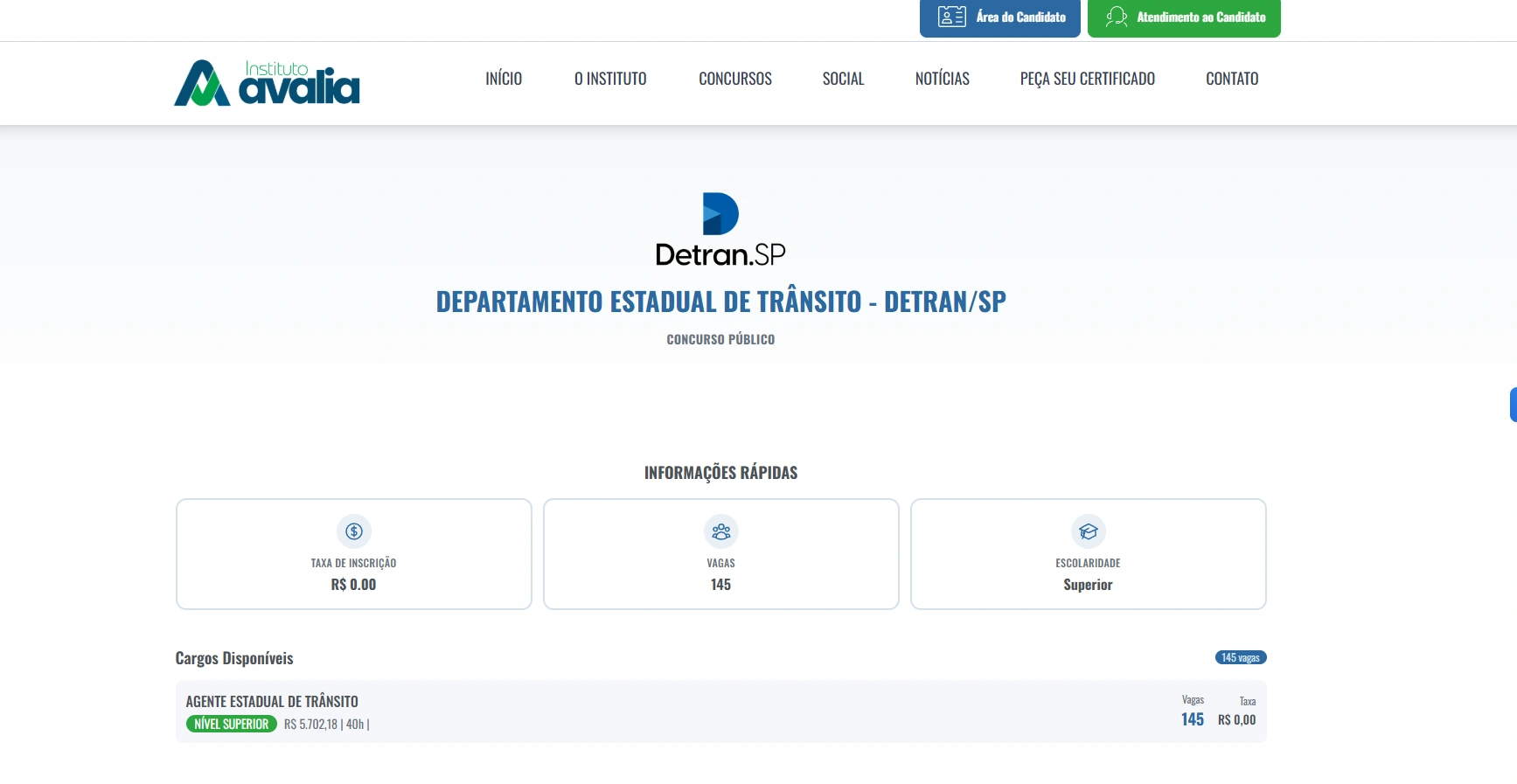Click the R$ 0.00 registration fee value
The width and height of the screenshot is (1517, 784).
coord(353,585)
